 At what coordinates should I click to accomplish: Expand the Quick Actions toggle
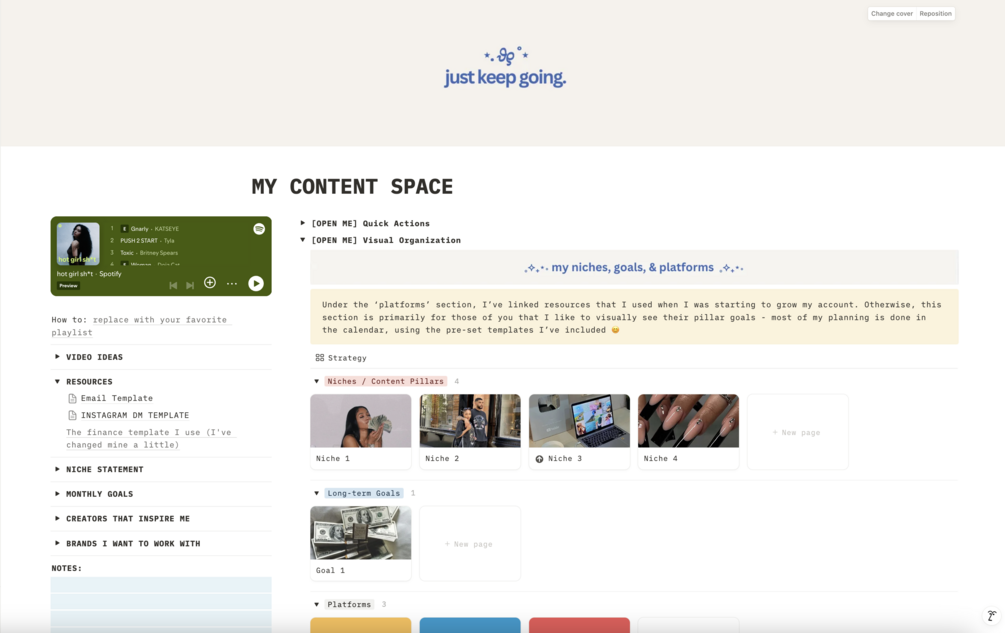click(x=303, y=223)
